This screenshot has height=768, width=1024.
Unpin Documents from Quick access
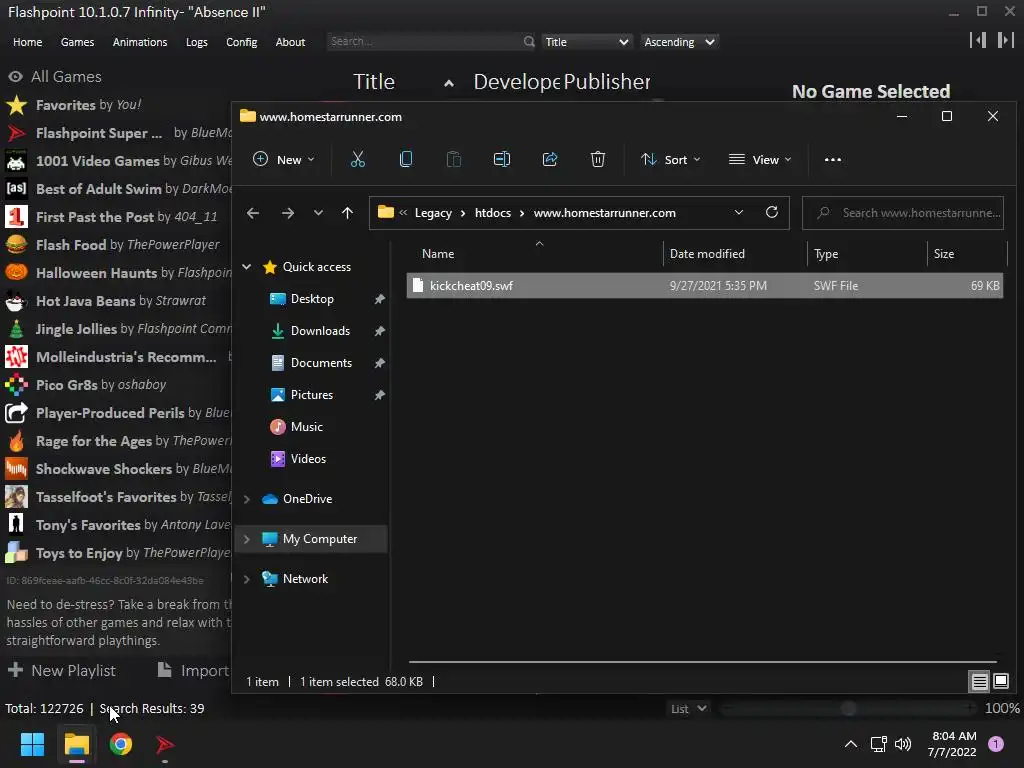tap(379, 363)
